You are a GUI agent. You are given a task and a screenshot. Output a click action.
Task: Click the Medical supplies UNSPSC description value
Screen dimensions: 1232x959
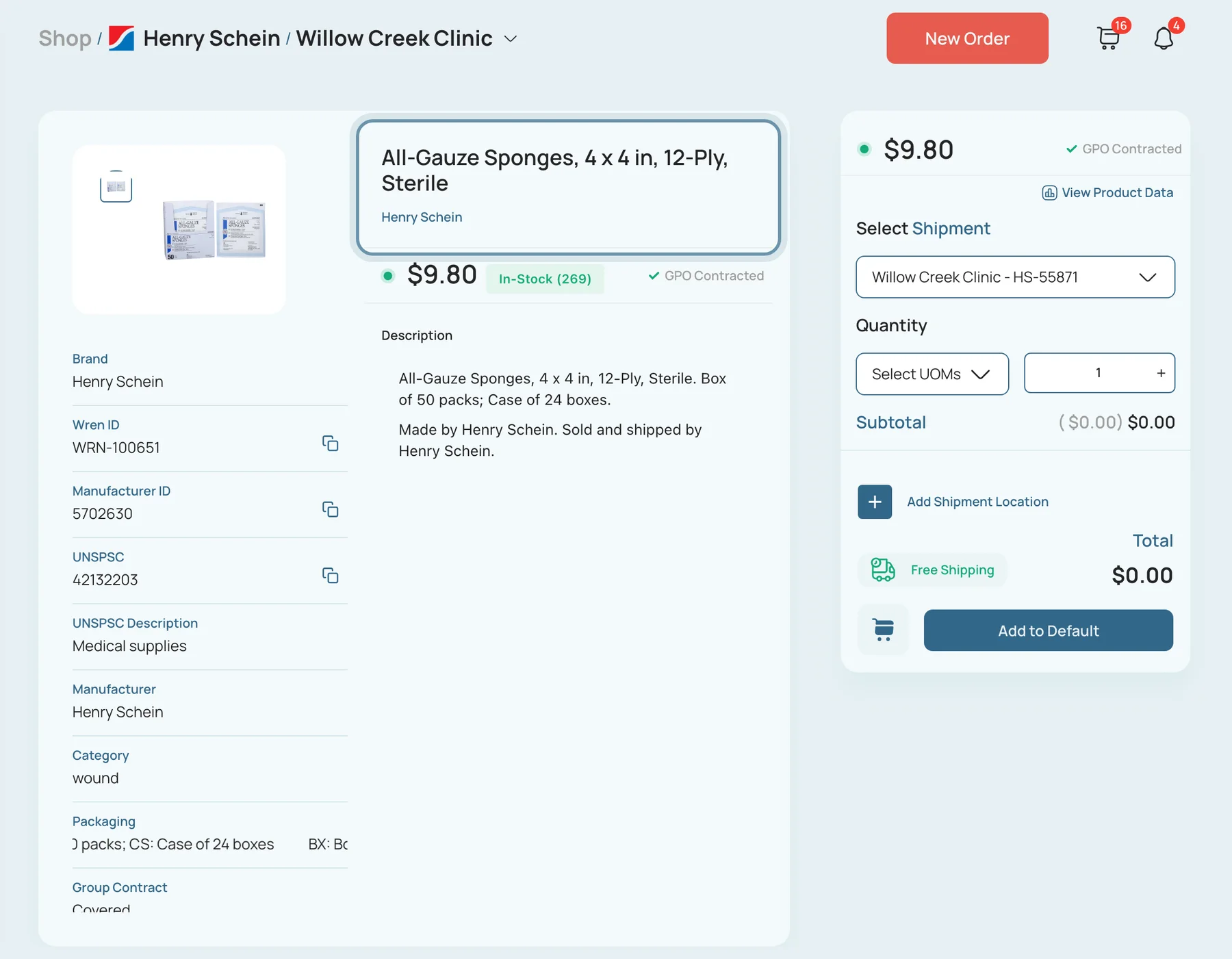129,646
